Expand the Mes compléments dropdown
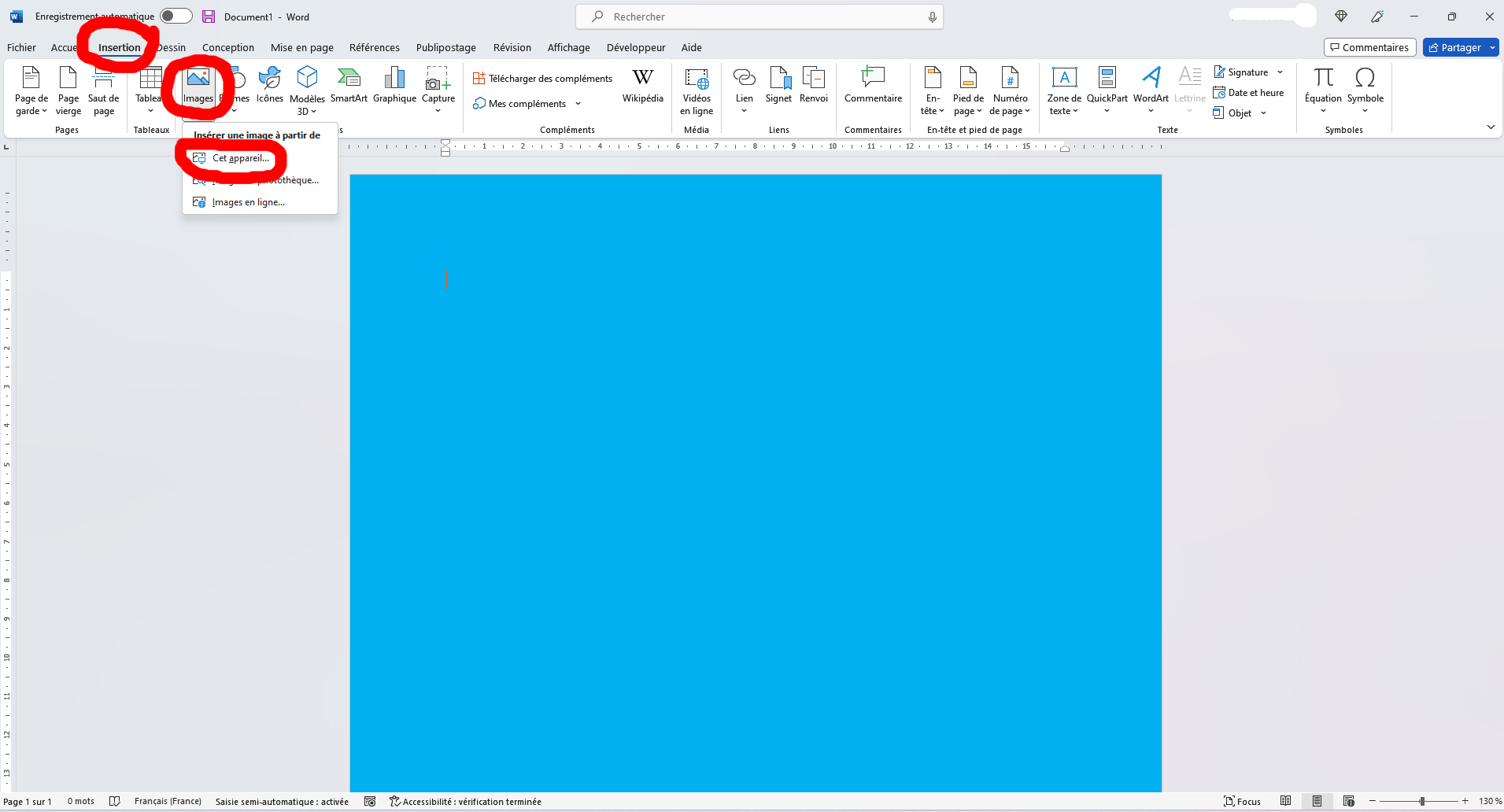 click(x=578, y=104)
